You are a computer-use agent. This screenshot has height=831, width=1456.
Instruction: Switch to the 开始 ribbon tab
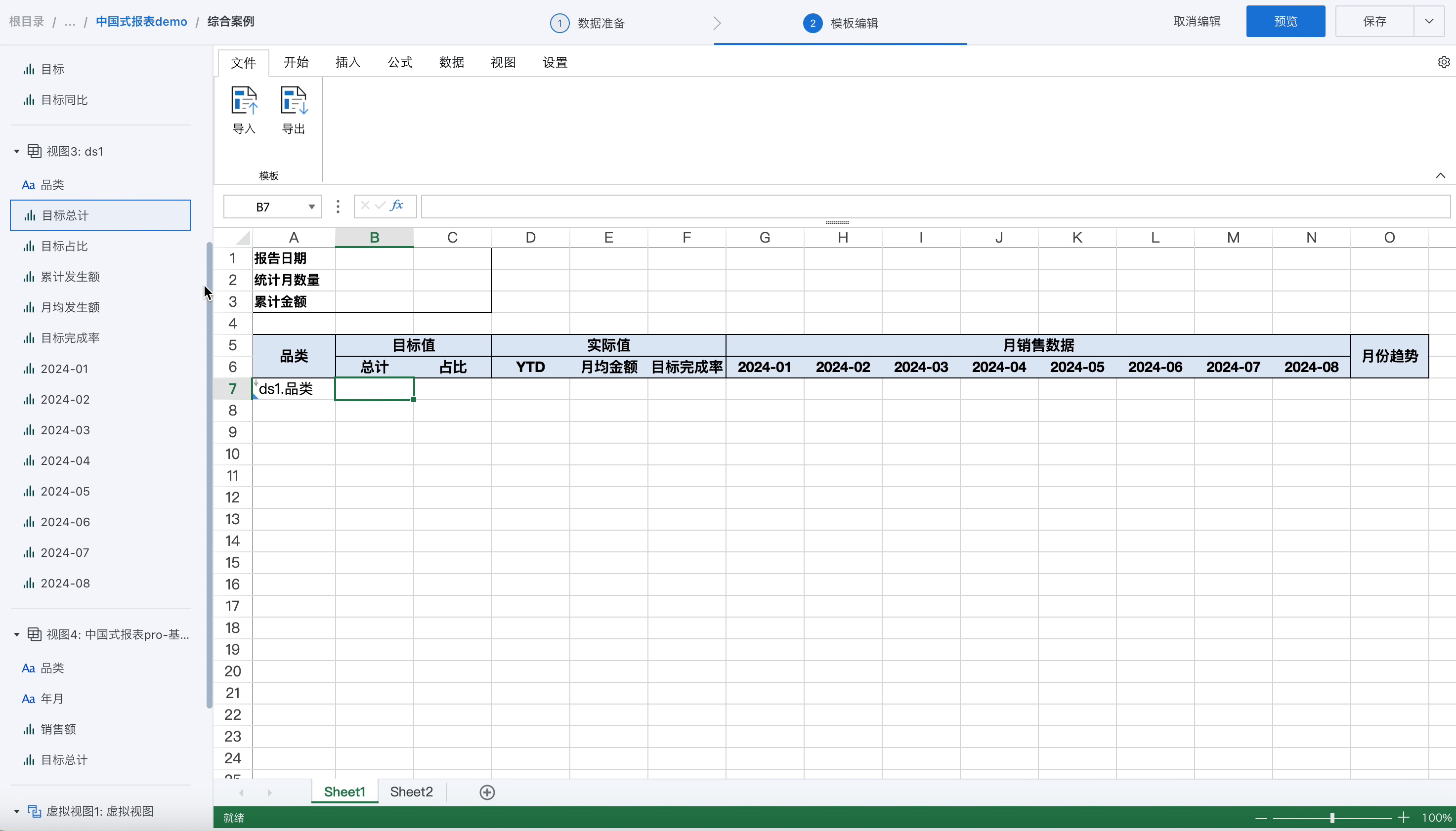(x=296, y=62)
